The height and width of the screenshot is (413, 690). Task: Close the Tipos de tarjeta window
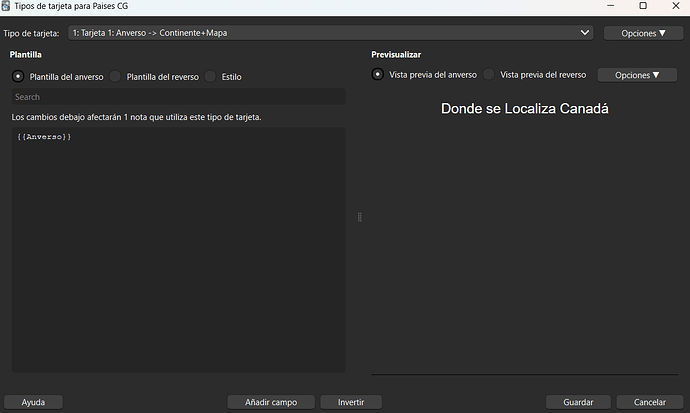coord(676,6)
